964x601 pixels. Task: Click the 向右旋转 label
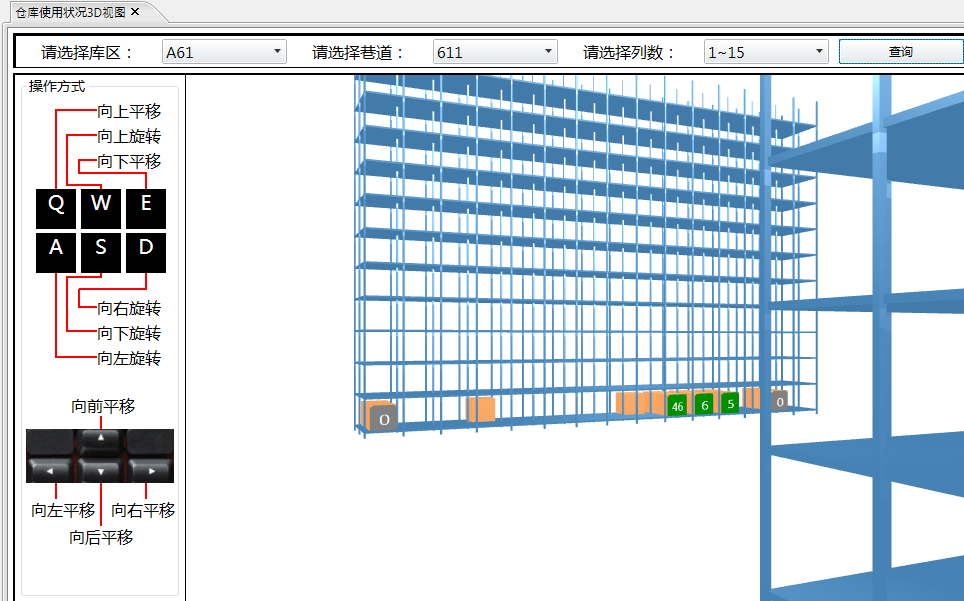(x=129, y=308)
